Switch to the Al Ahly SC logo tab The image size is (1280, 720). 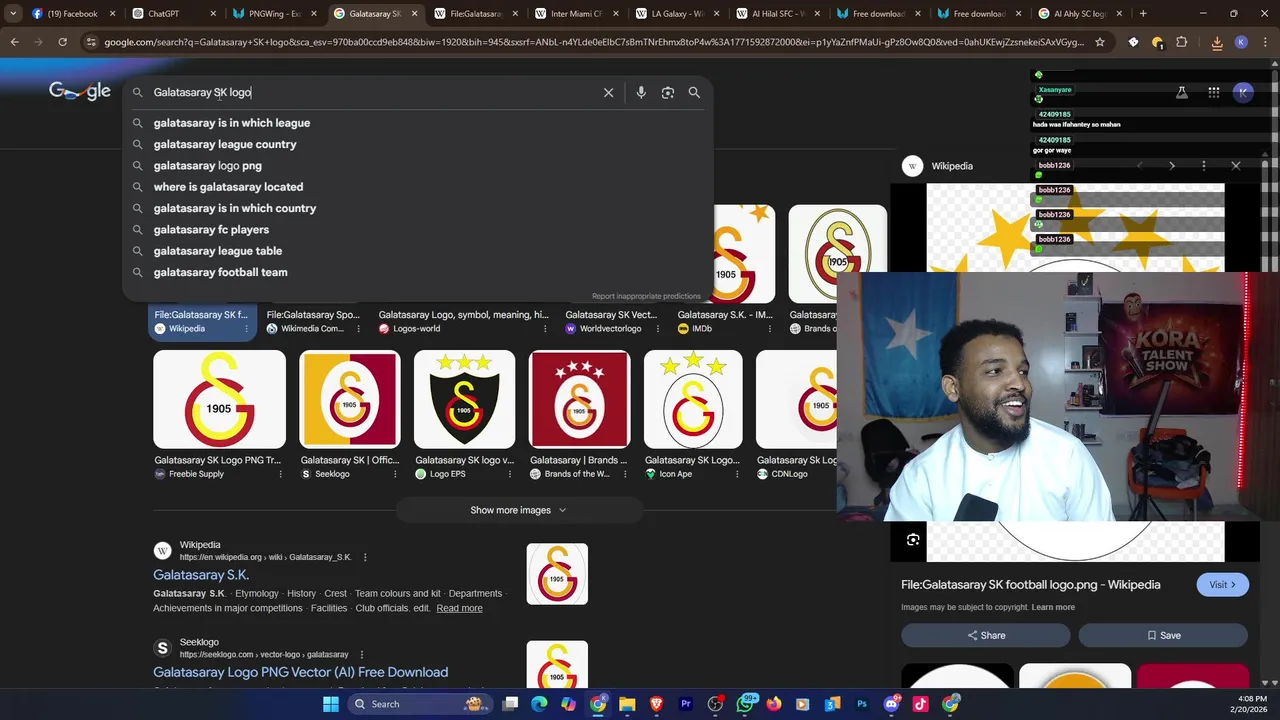tap(1078, 14)
